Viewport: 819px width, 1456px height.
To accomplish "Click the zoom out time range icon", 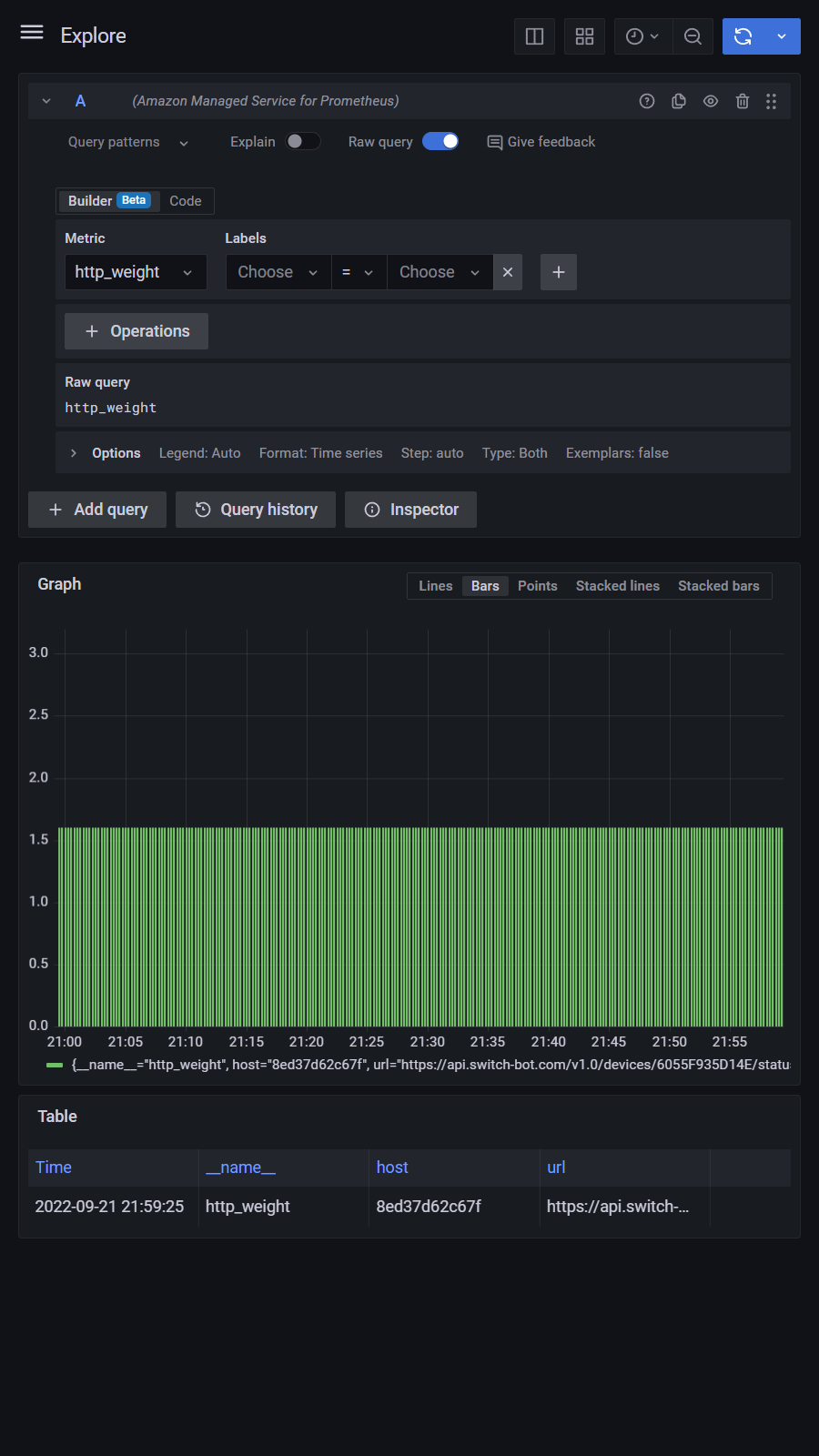I will coord(693,36).
